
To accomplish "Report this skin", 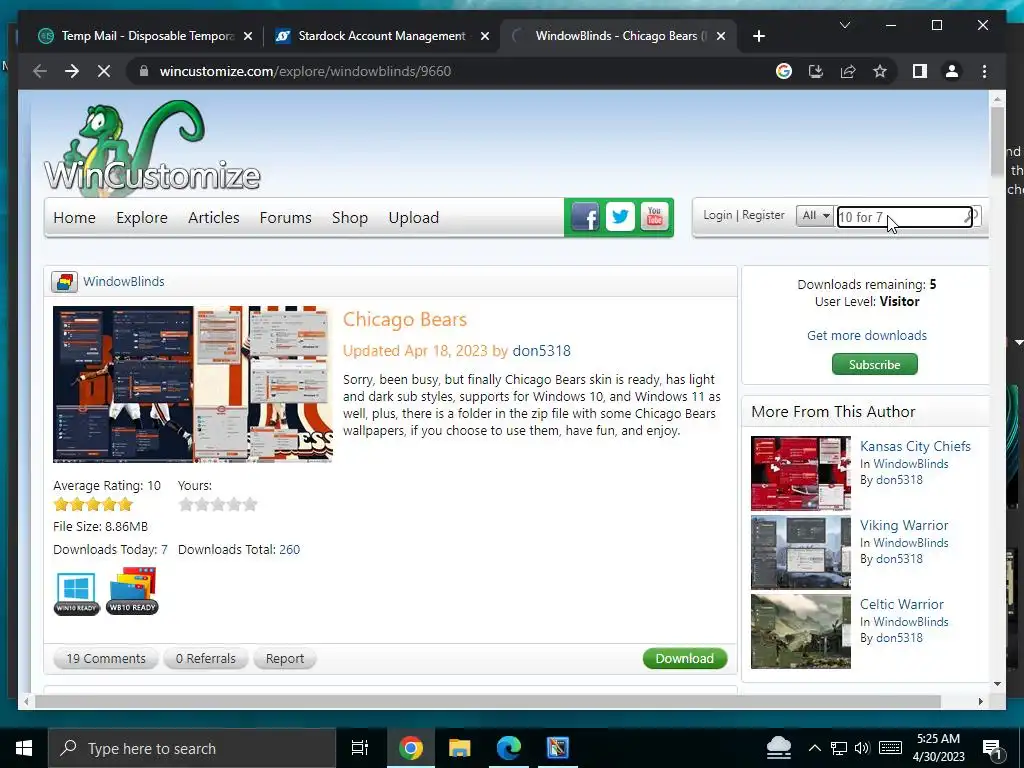I will (285, 658).
